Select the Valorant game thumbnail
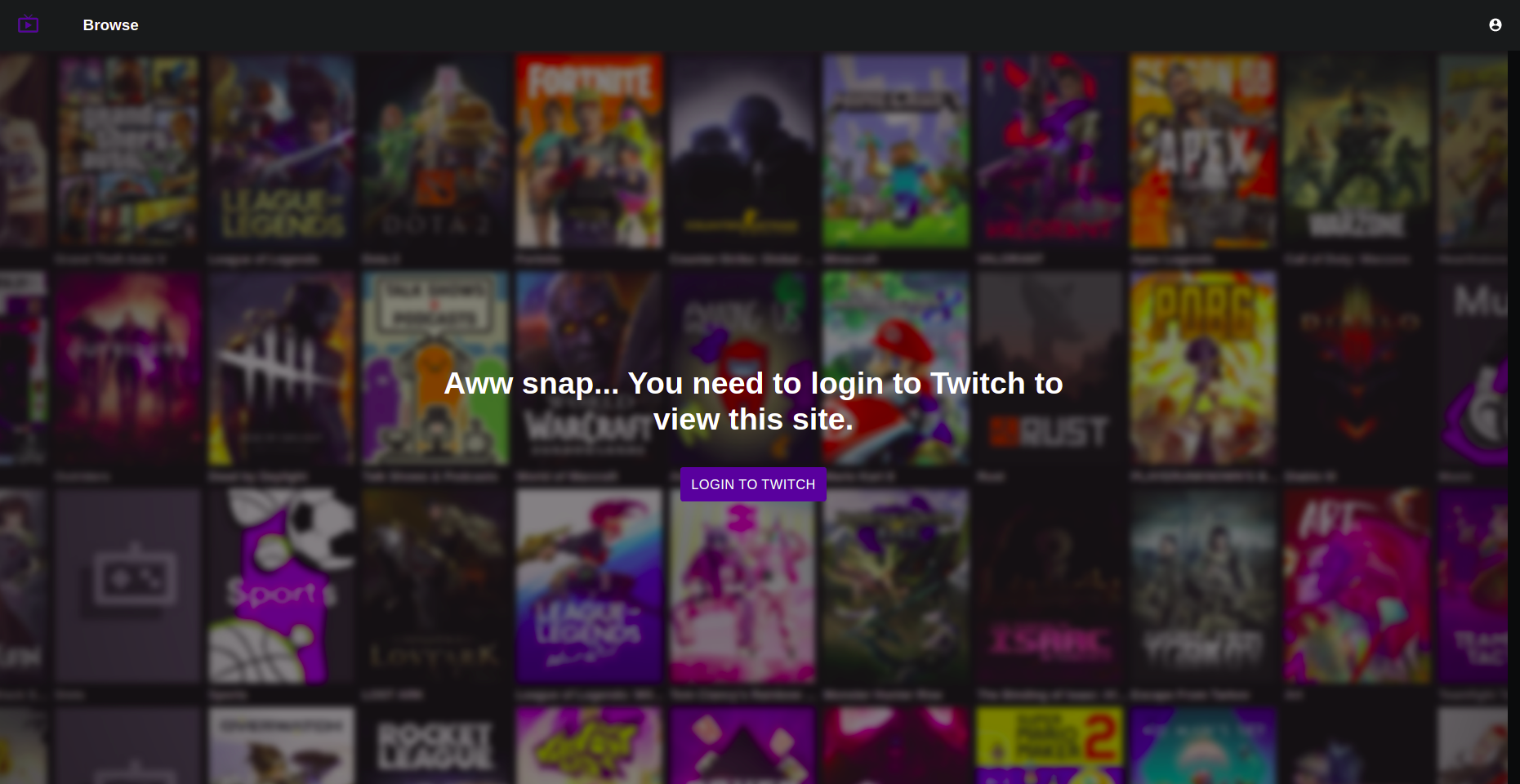 click(x=1049, y=151)
